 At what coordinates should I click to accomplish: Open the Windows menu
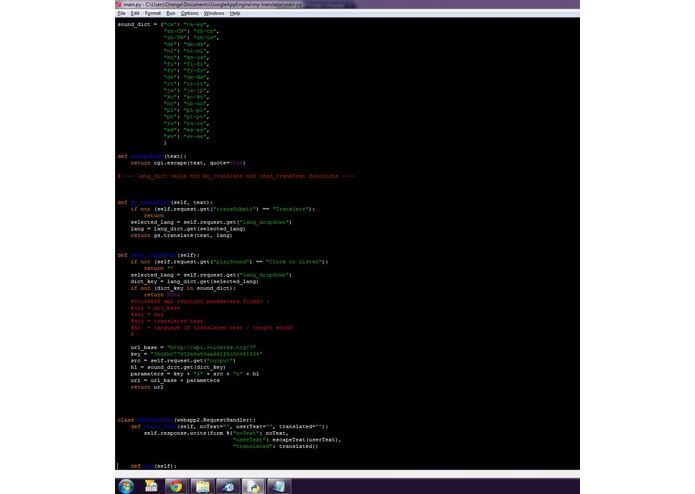(214, 13)
